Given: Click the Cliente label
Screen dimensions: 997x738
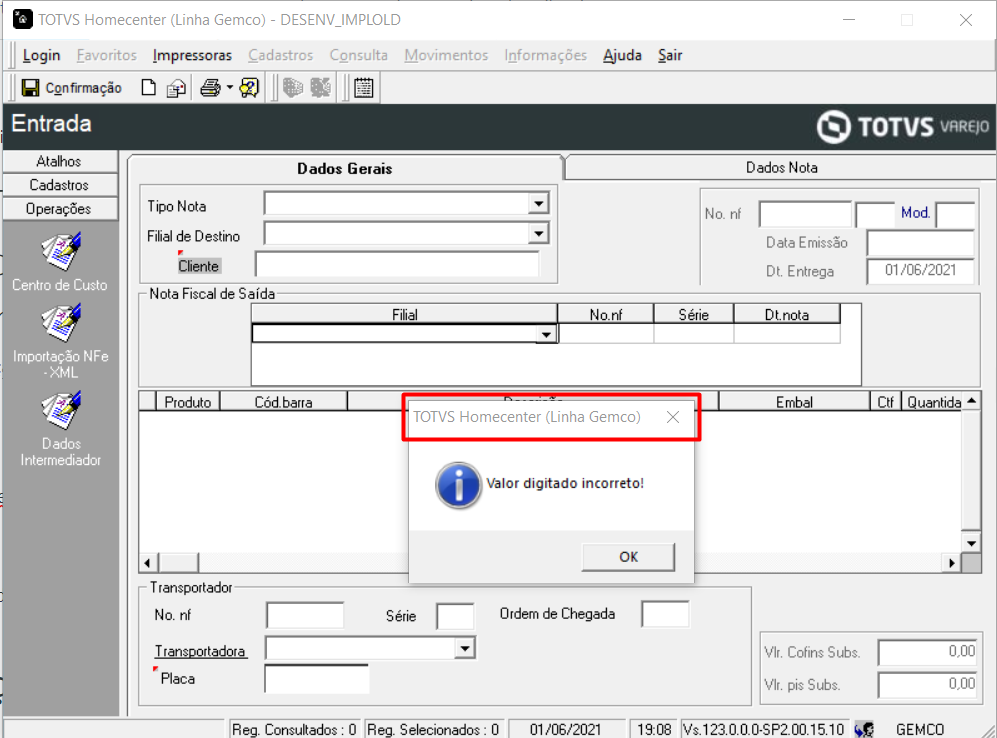Looking at the screenshot, I should coord(198,266).
